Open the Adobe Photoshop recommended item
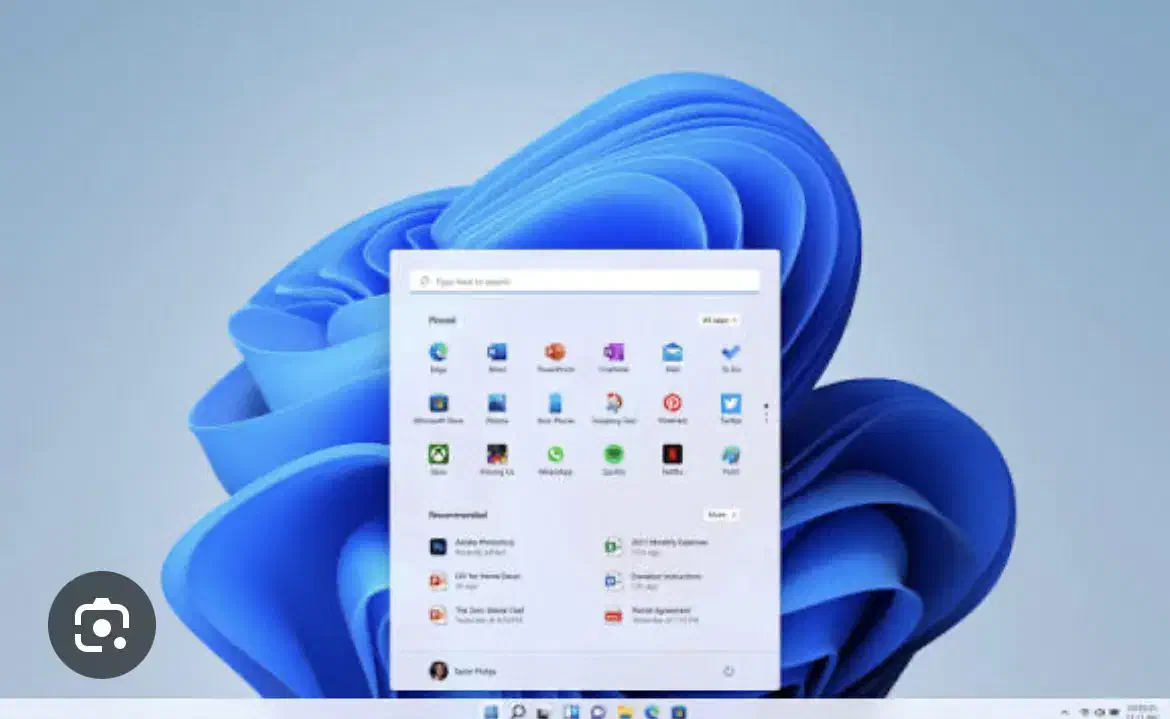Viewport: 1170px width, 719px height. [x=474, y=547]
